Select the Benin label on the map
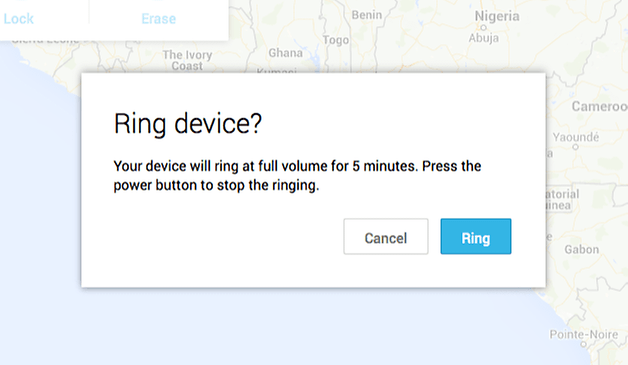This screenshot has height=365, width=628. (x=367, y=15)
